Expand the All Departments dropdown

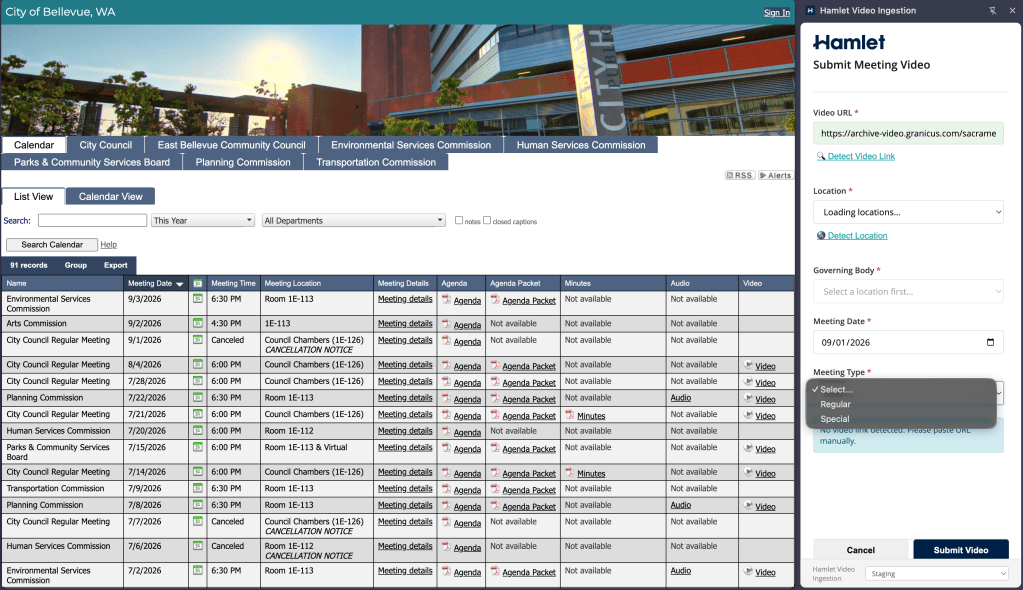(x=354, y=221)
